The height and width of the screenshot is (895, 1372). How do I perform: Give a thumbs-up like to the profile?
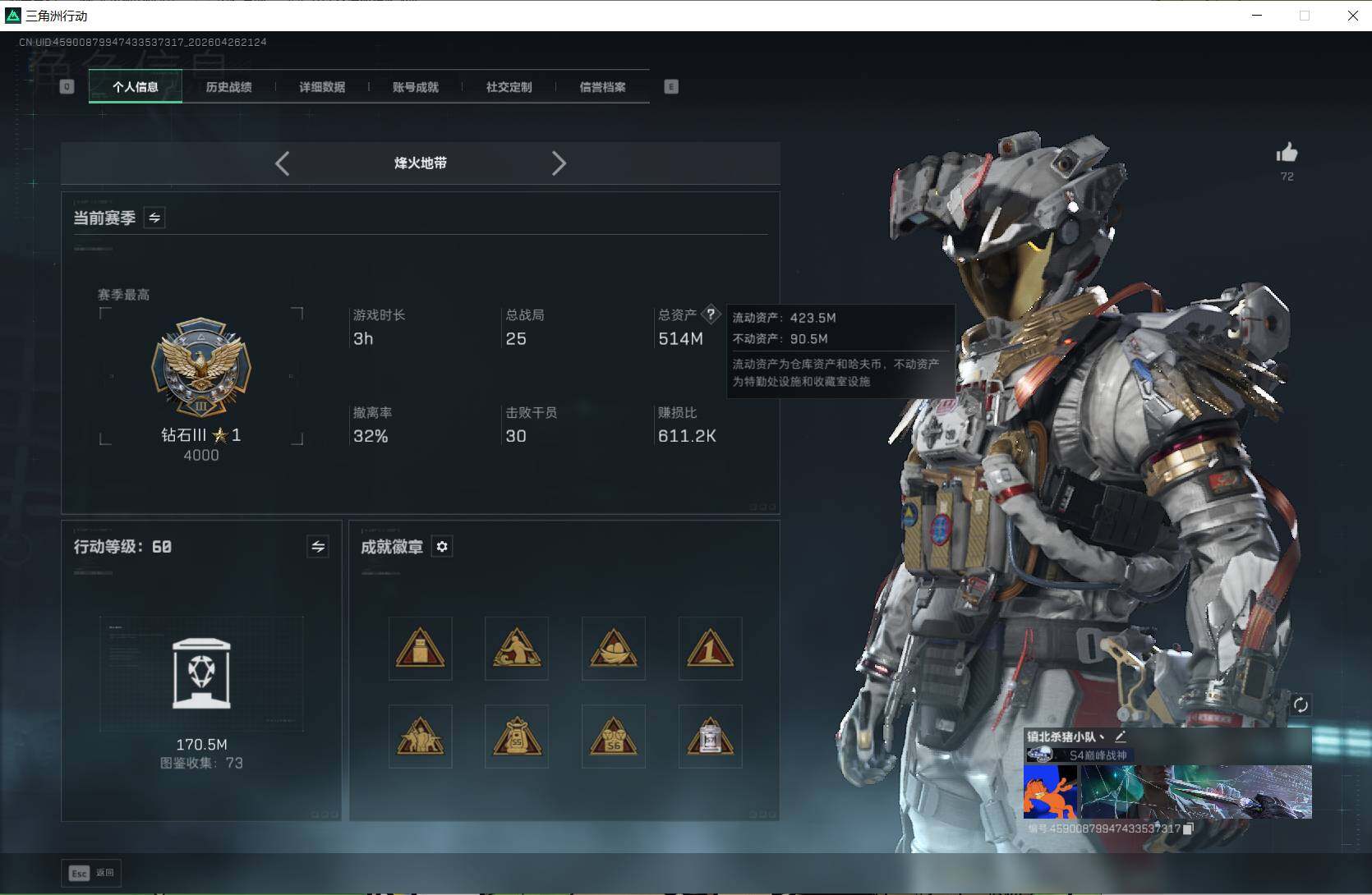pos(1287,153)
